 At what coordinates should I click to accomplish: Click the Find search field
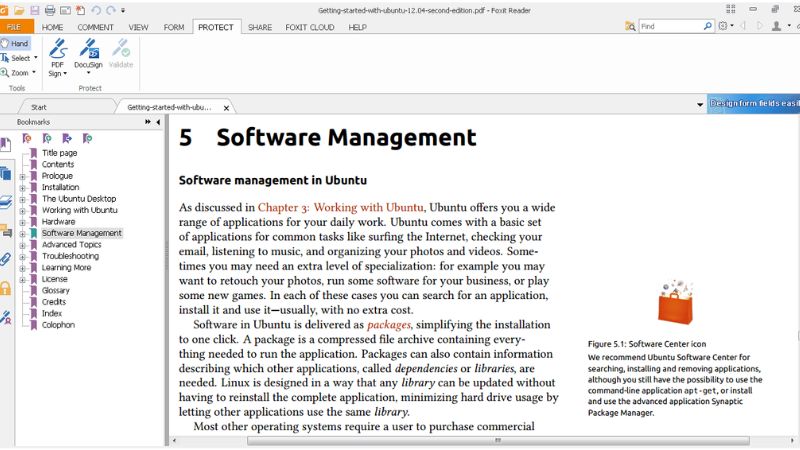point(673,26)
